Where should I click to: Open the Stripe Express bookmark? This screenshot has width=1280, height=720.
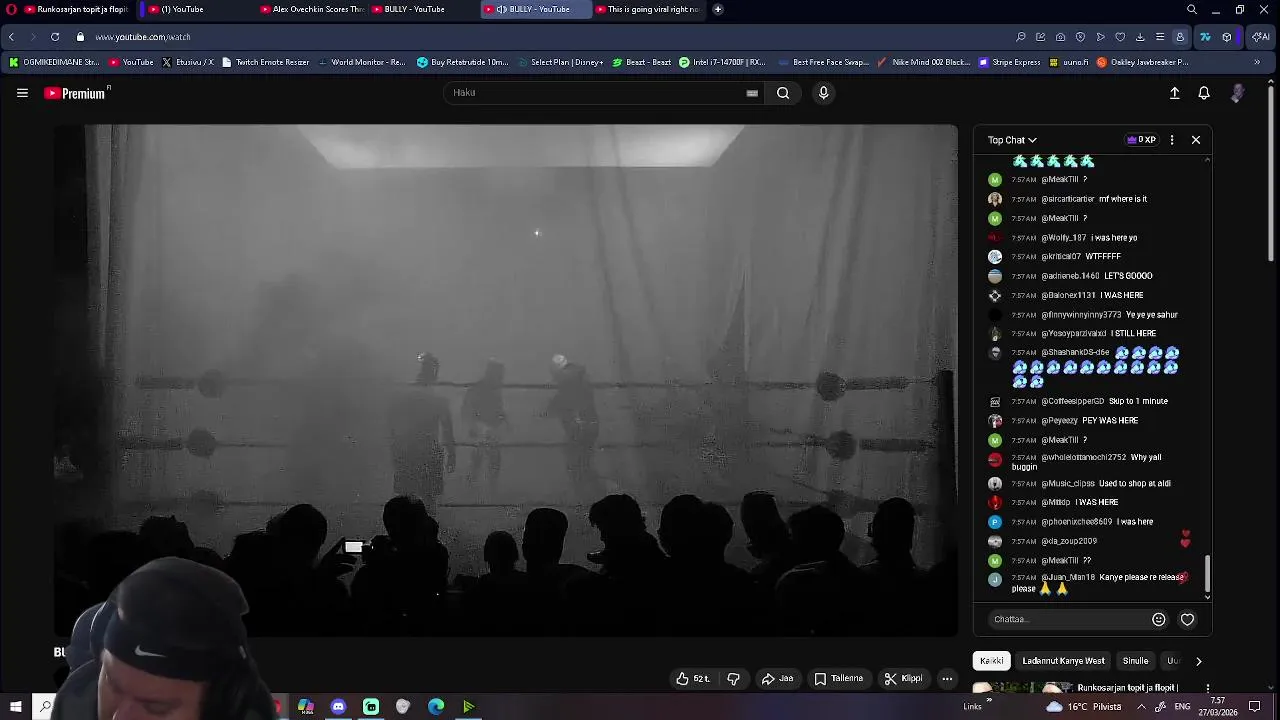[1010, 62]
